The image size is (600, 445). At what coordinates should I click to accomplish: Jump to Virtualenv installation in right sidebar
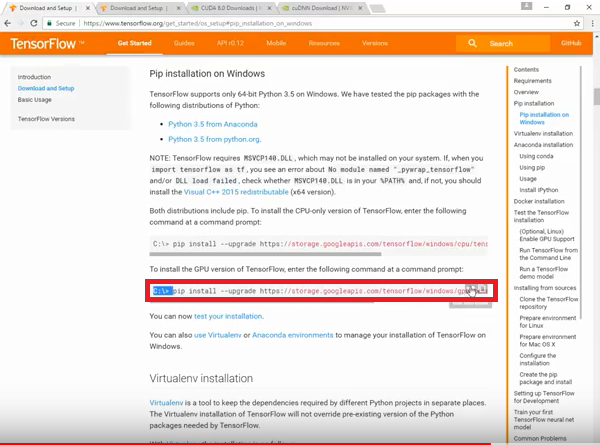[543, 134]
